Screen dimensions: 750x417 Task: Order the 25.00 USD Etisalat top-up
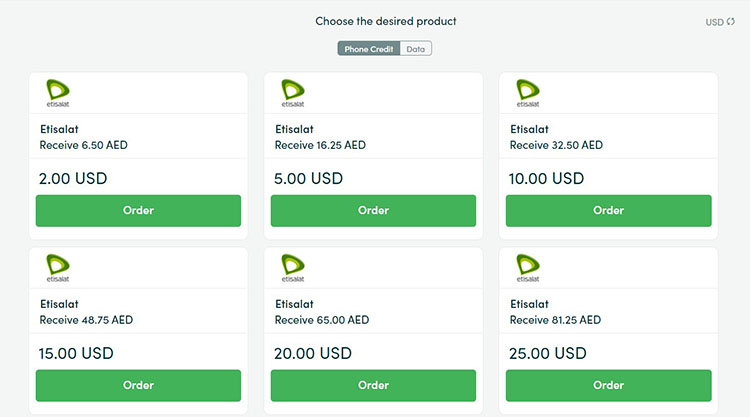[x=608, y=385]
